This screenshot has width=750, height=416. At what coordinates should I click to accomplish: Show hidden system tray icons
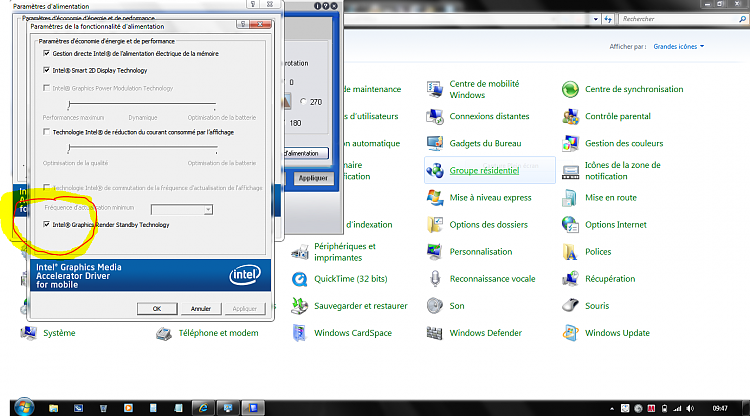[x=612, y=408]
